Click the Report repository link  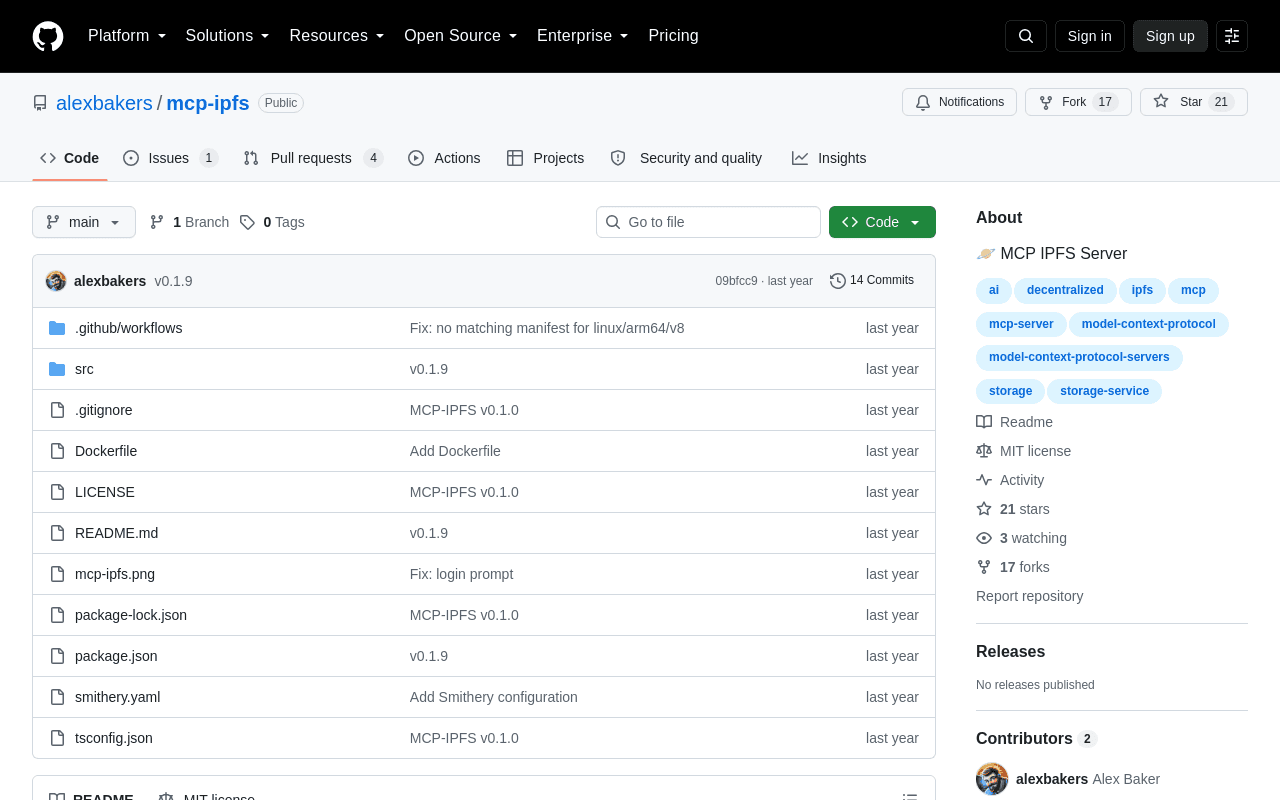1029,596
